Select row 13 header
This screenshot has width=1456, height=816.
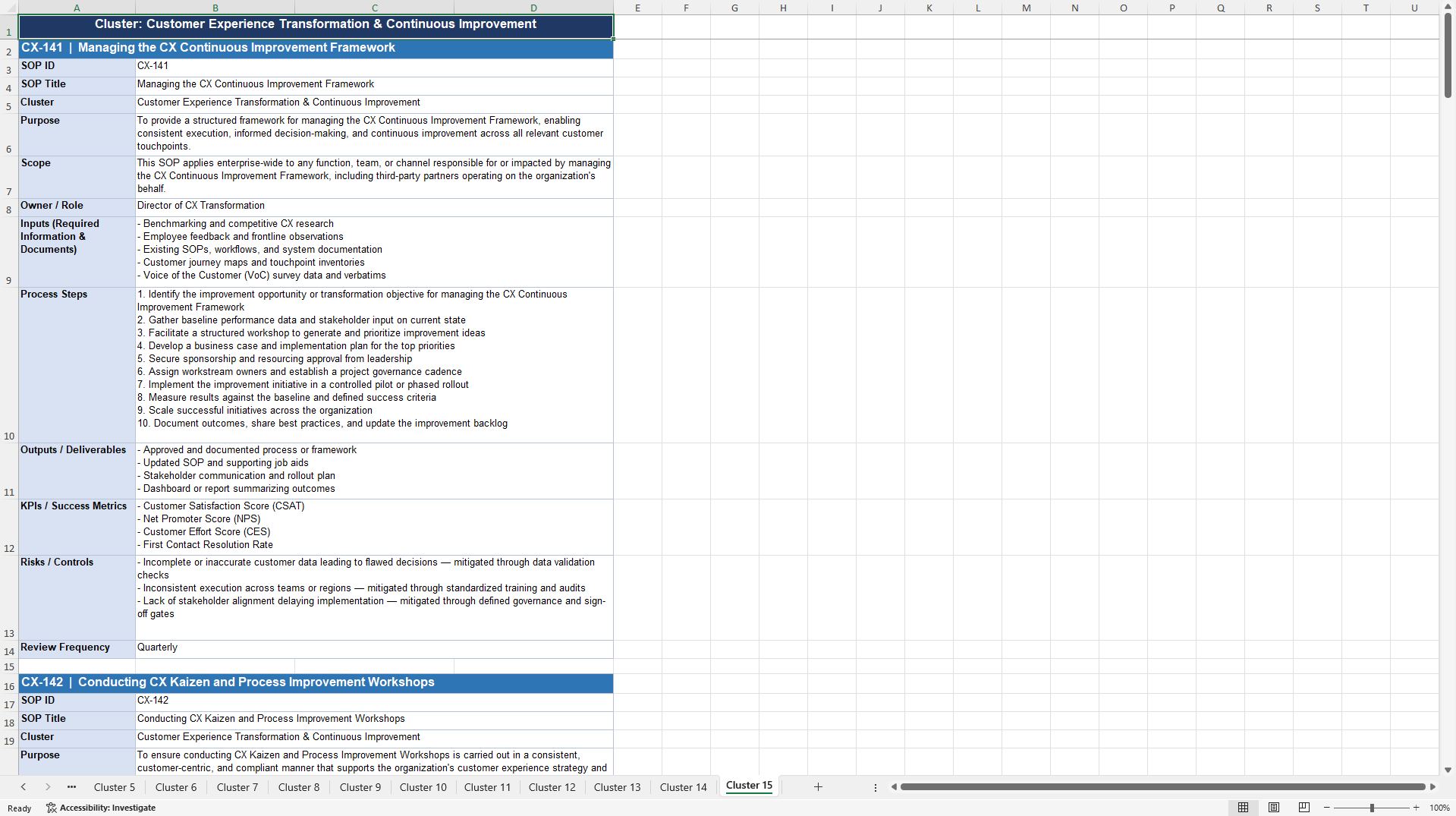(9, 598)
